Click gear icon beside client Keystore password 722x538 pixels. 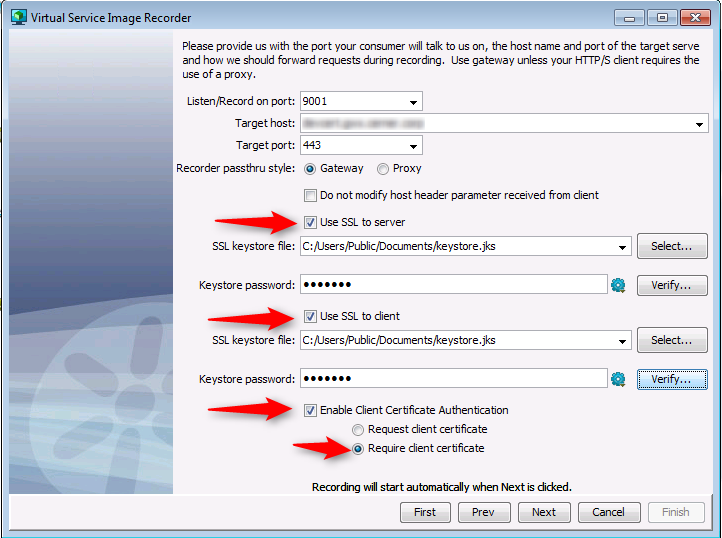pos(618,379)
